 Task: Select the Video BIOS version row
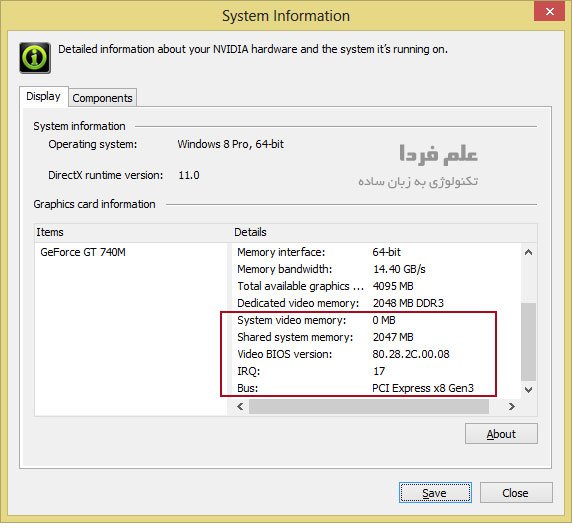pyautogui.click(x=376, y=354)
